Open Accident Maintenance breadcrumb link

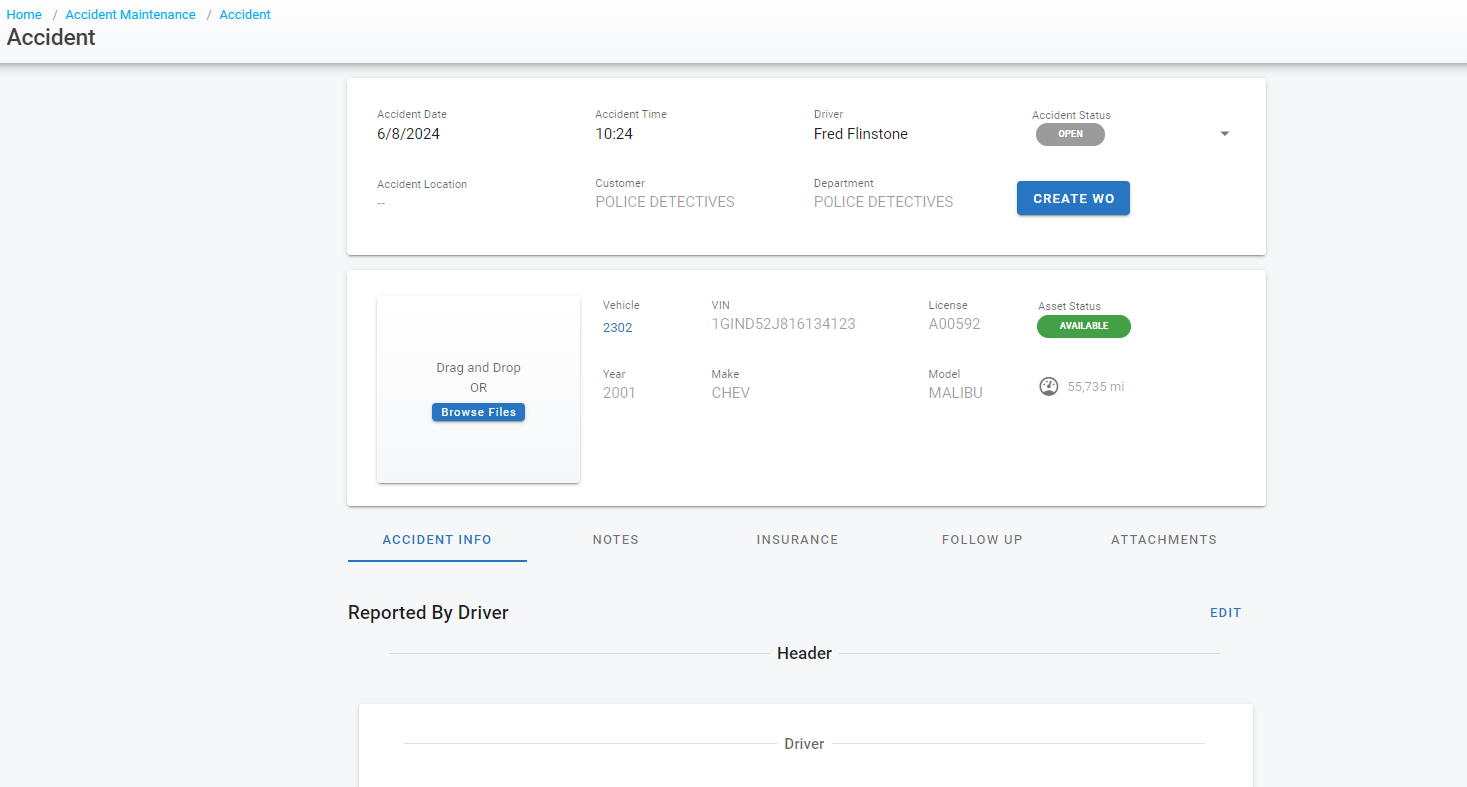pos(130,15)
